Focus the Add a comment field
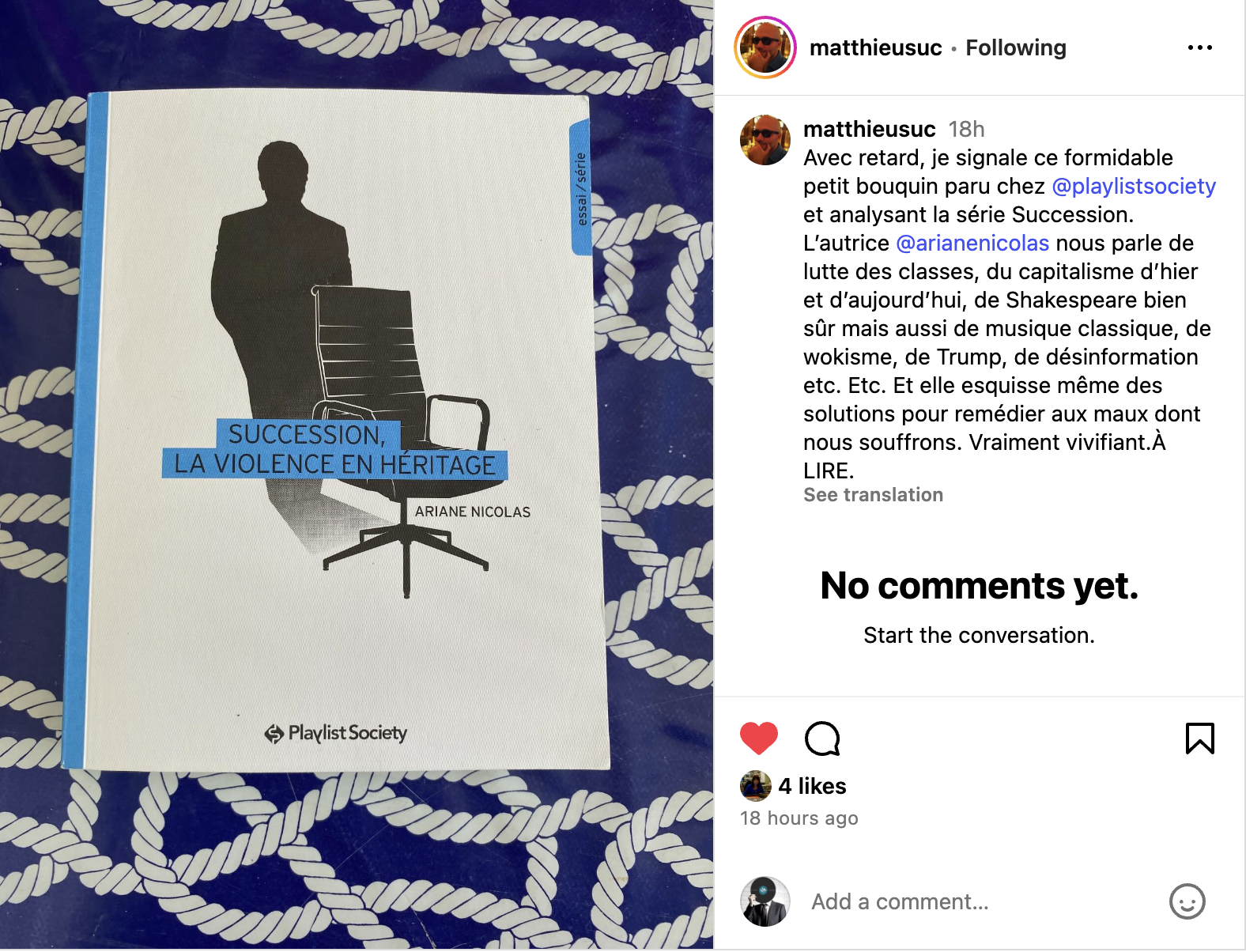The width and height of the screenshot is (1246, 952). (x=980, y=901)
